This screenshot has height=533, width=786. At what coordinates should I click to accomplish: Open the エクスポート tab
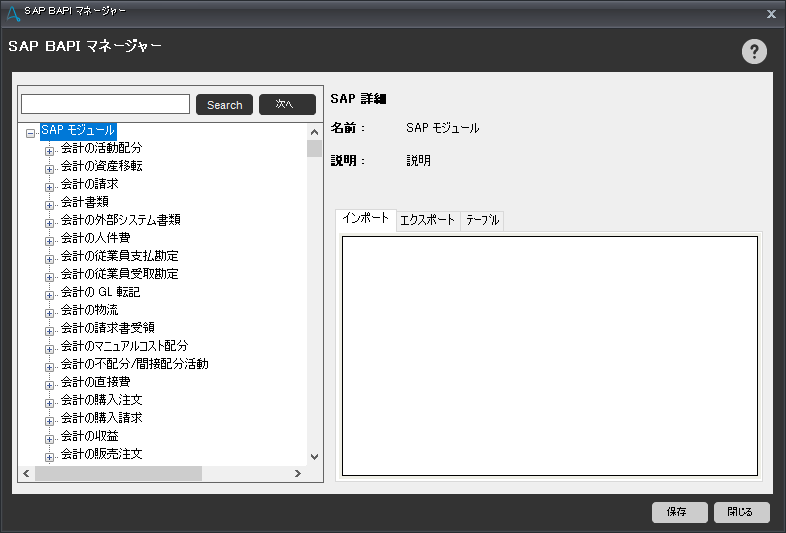427,220
